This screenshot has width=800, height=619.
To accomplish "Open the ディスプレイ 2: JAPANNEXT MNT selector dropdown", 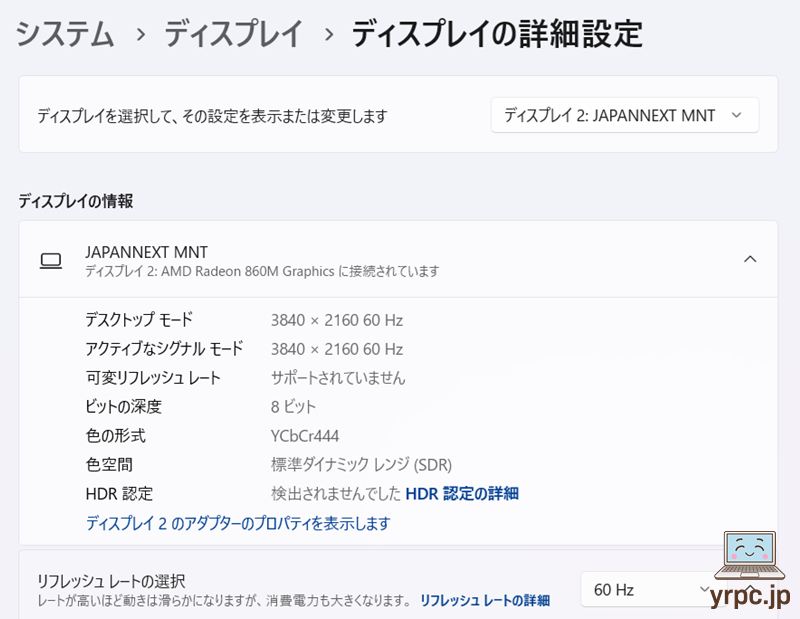I will pyautogui.click(x=624, y=115).
